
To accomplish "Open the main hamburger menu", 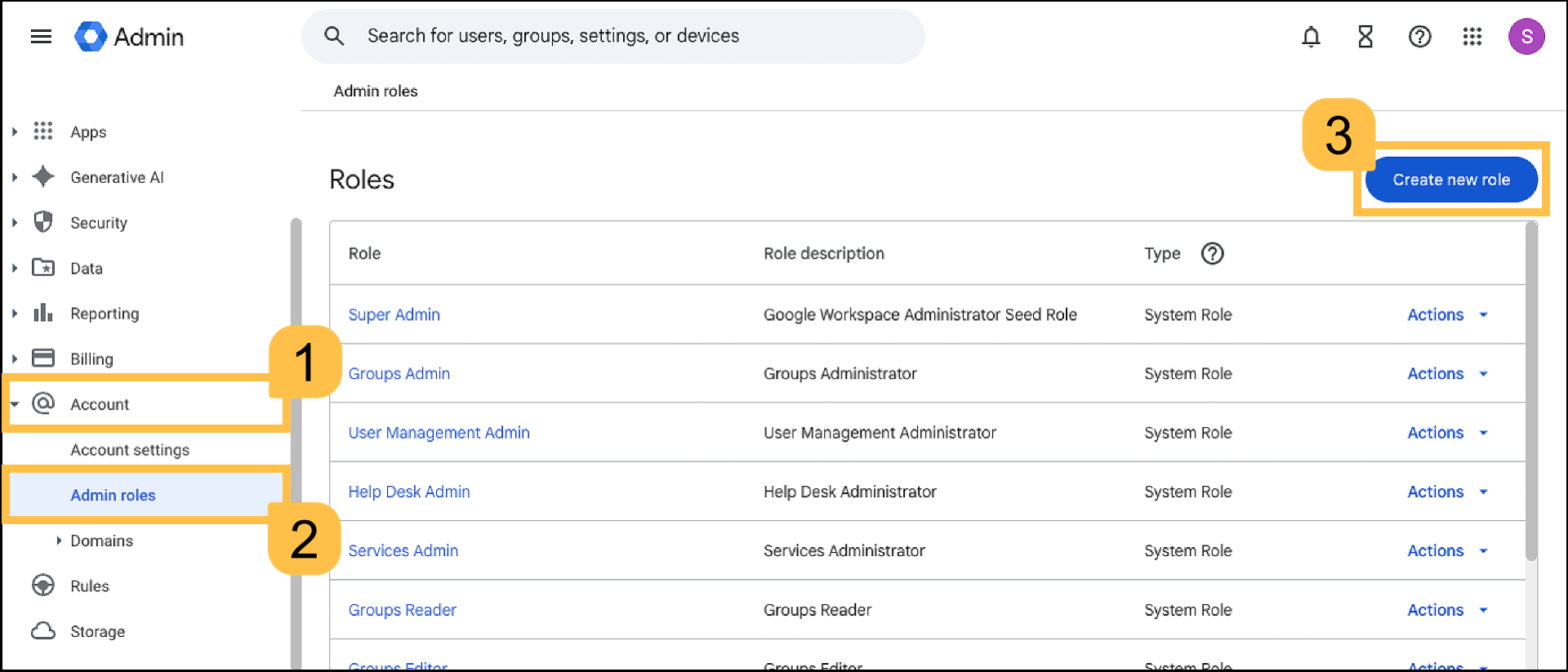I will [x=41, y=37].
